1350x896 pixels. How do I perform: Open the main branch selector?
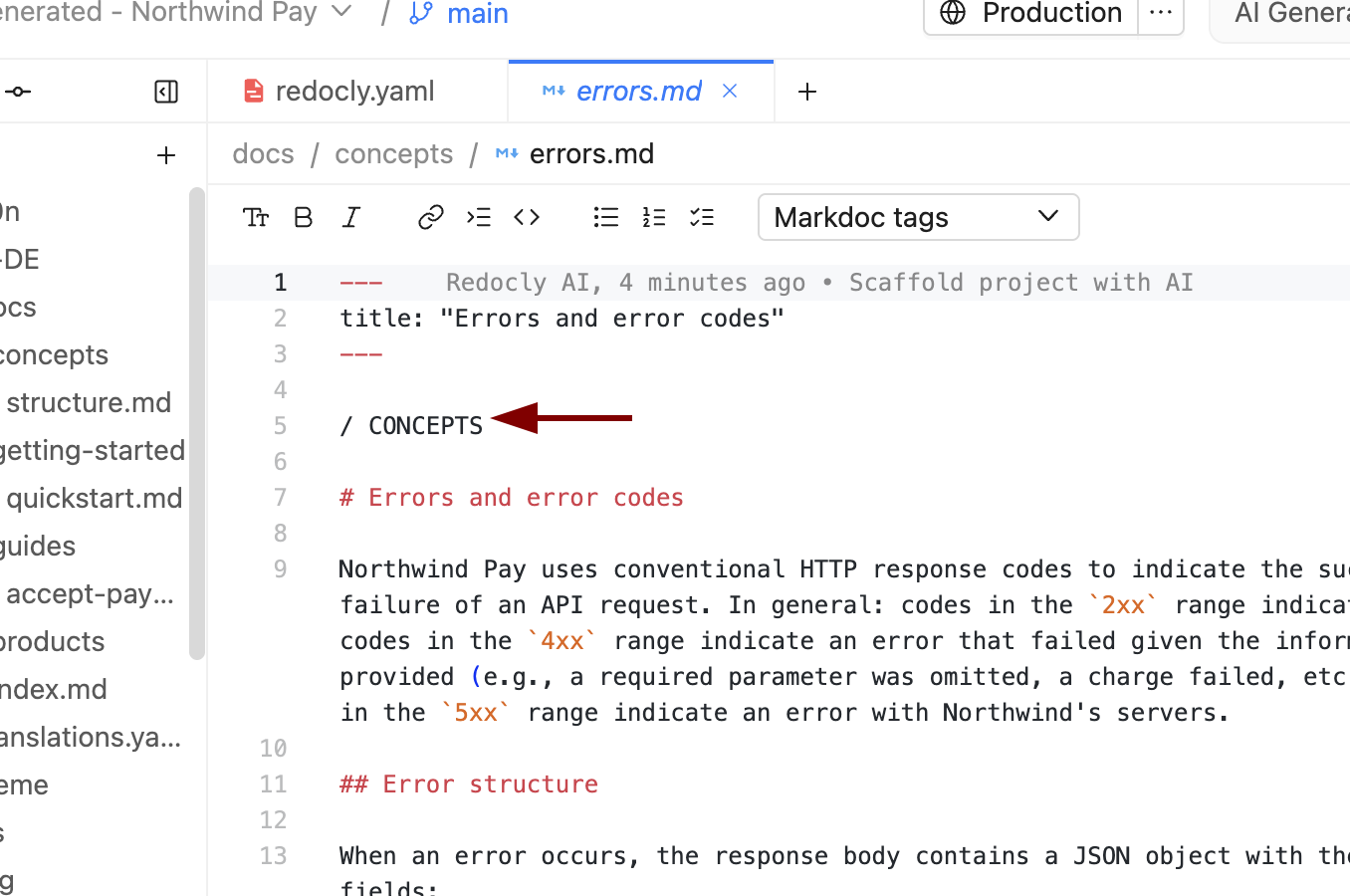(459, 14)
